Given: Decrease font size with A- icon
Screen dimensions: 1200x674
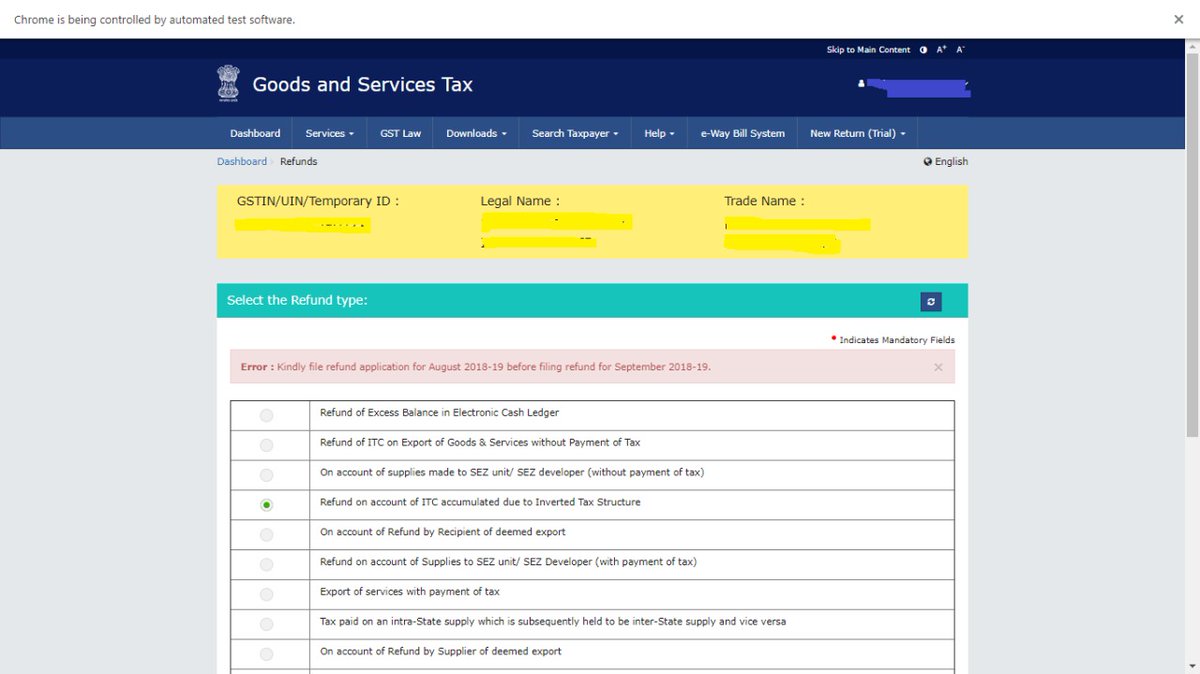Looking at the screenshot, I should [x=960, y=50].
